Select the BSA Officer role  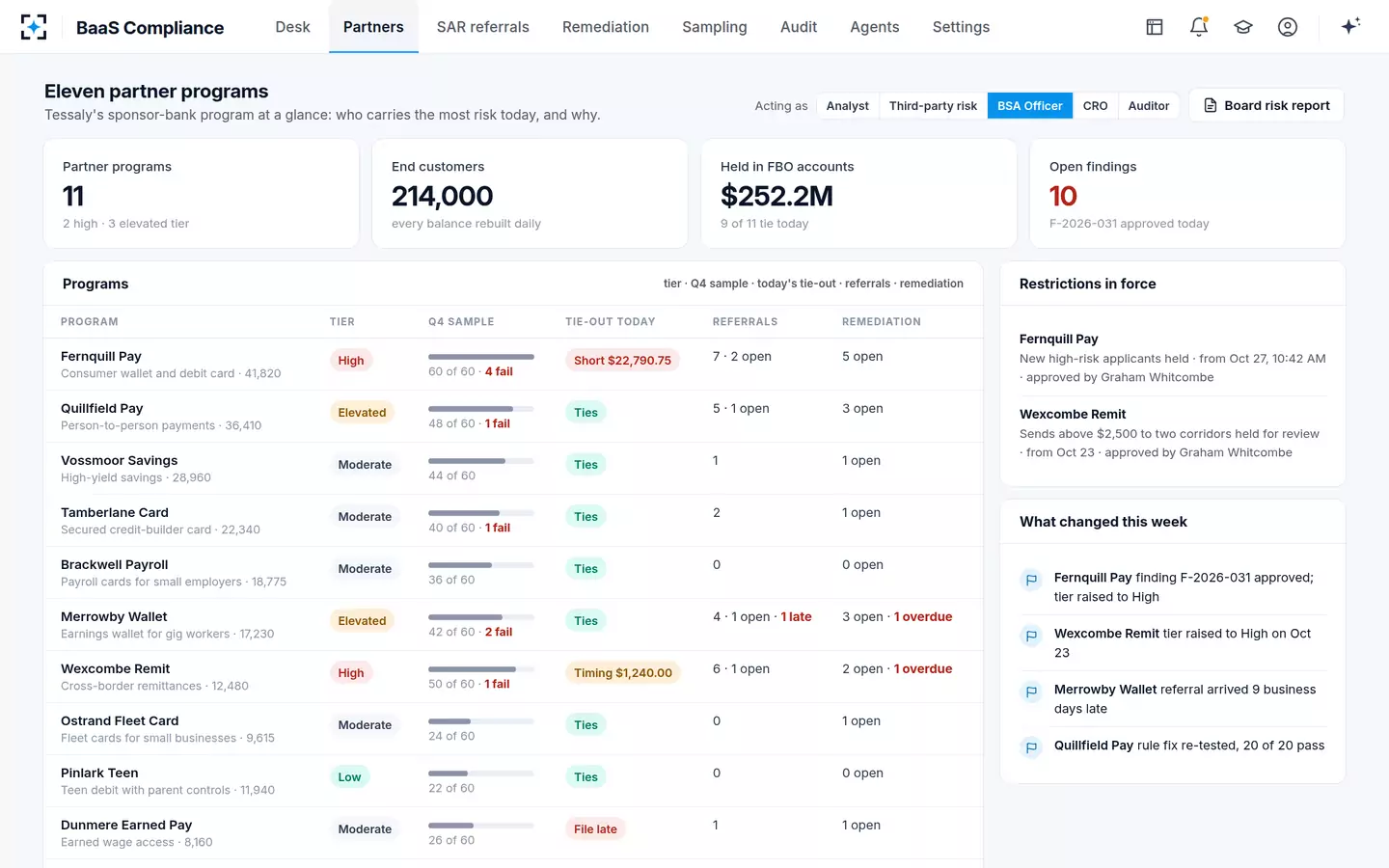click(1030, 105)
